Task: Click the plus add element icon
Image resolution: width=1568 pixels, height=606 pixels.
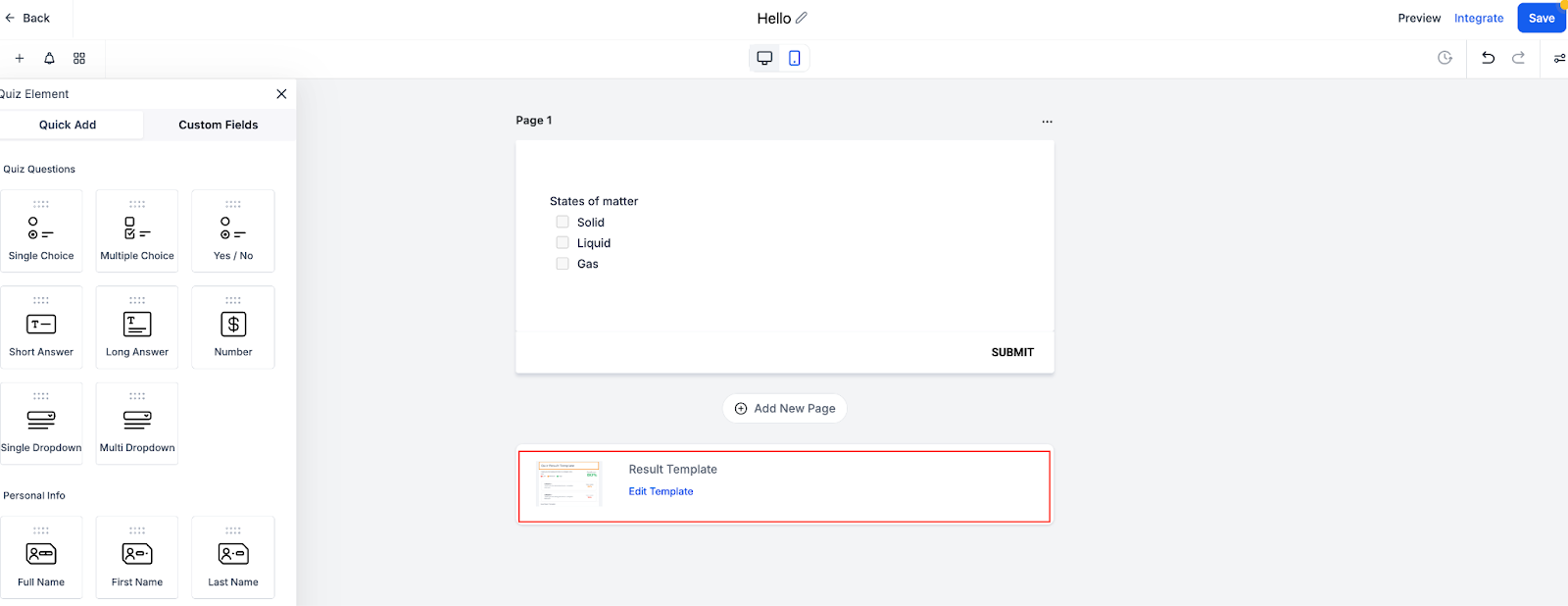Action: (x=20, y=59)
